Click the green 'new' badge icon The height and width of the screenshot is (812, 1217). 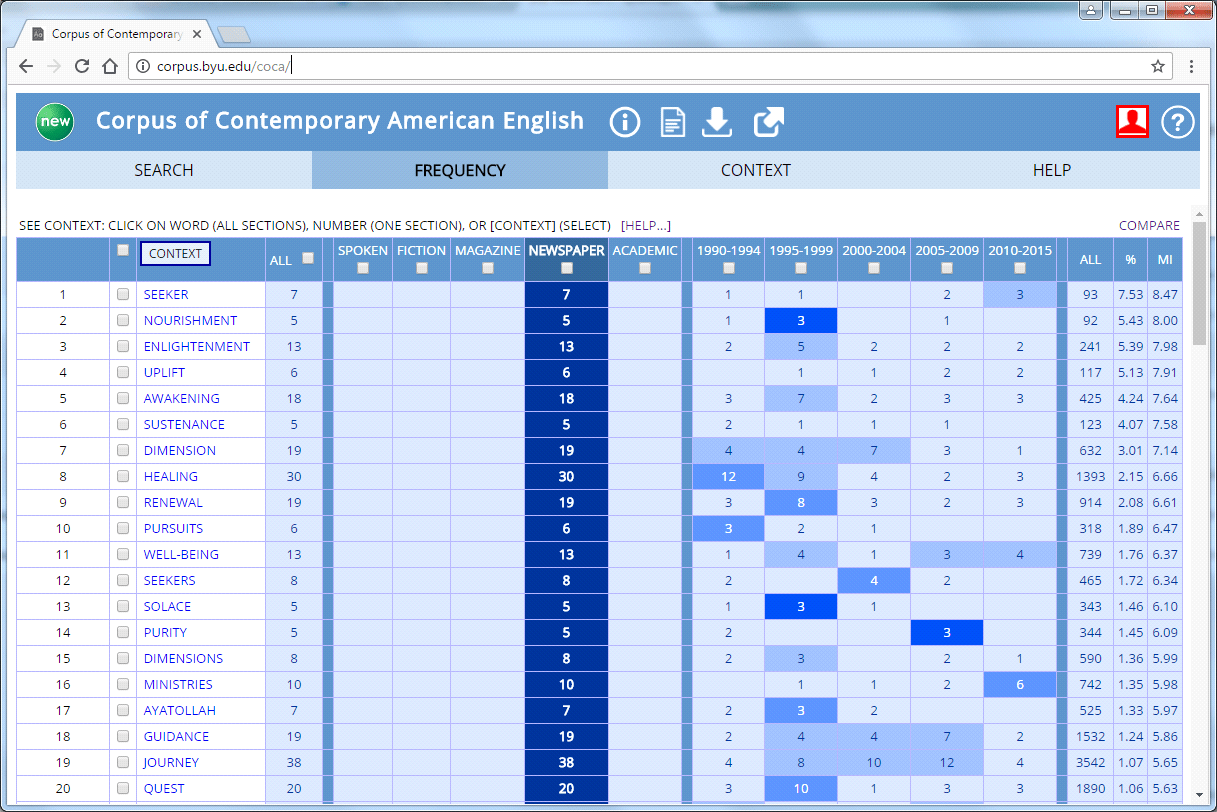click(x=55, y=122)
